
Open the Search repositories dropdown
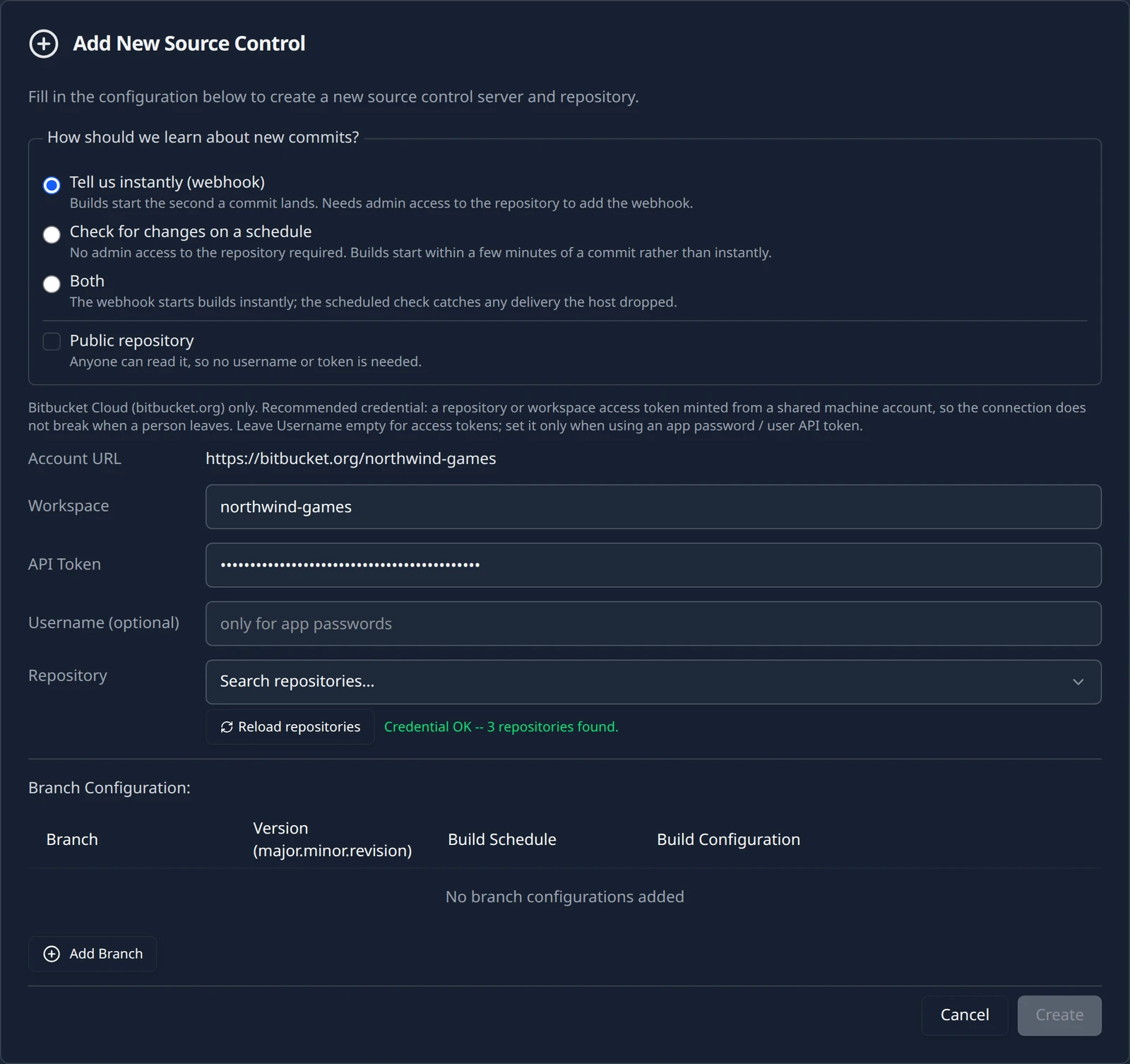click(x=653, y=682)
